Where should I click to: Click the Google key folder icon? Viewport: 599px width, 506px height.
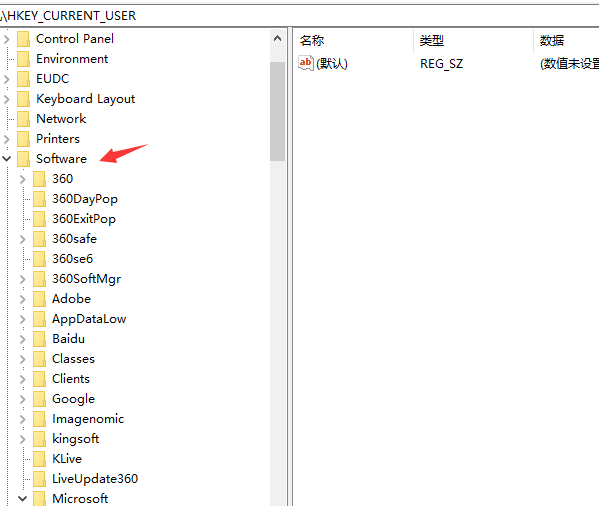coord(39,399)
